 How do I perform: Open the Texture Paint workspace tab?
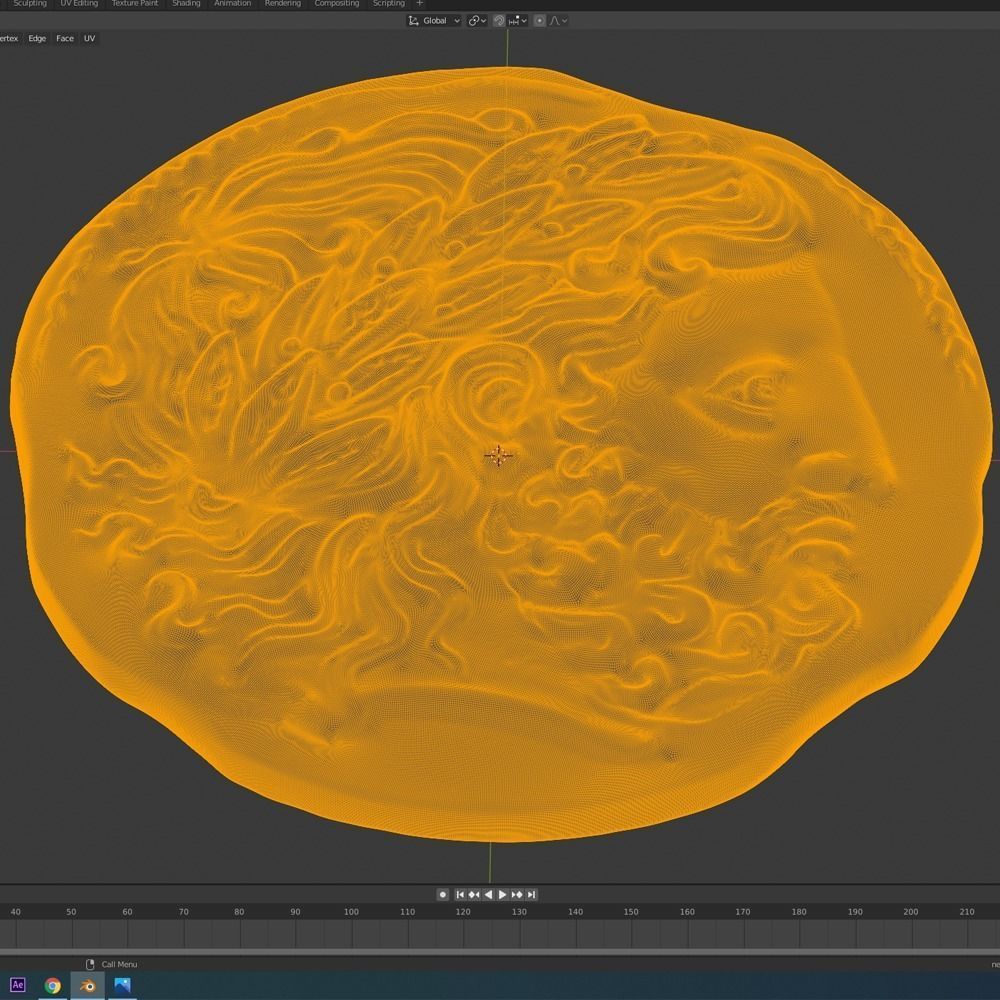pyautogui.click(x=135, y=4)
